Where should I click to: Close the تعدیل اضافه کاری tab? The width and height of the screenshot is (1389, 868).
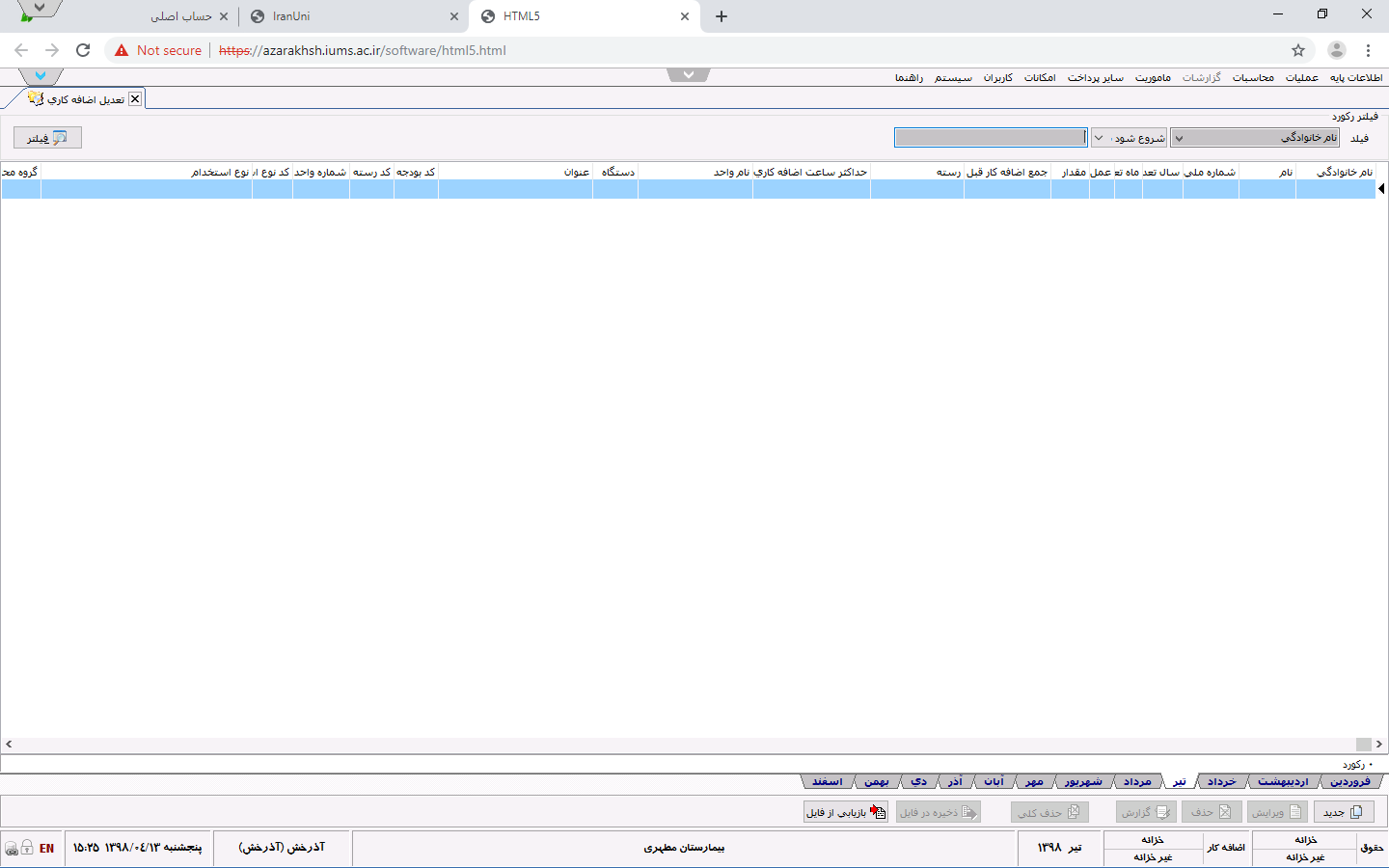click(135, 98)
